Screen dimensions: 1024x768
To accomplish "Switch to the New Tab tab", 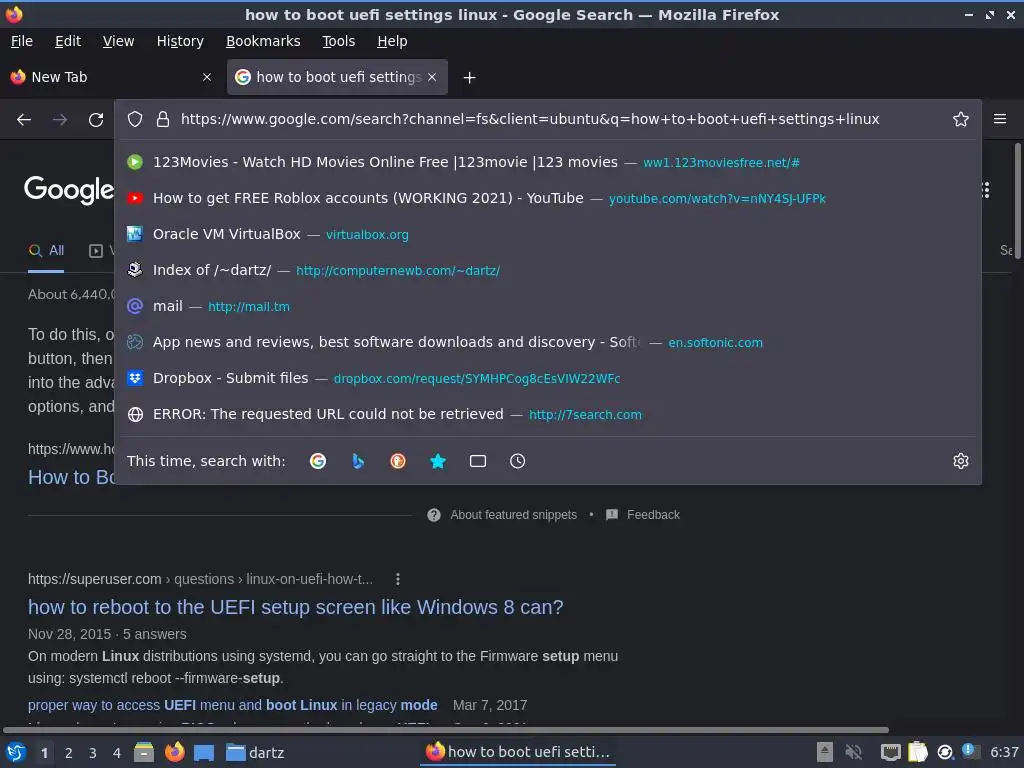I will pos(112,77).
